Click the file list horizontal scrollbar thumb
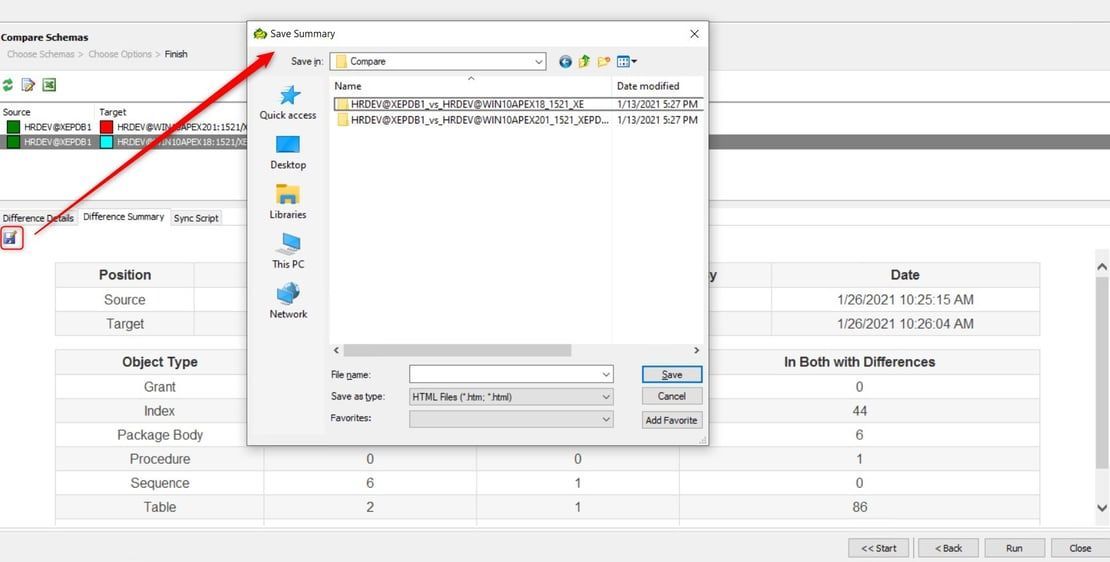Viewport: 1110px width, 562px height. pyautogui.click(x=457, y=350)
